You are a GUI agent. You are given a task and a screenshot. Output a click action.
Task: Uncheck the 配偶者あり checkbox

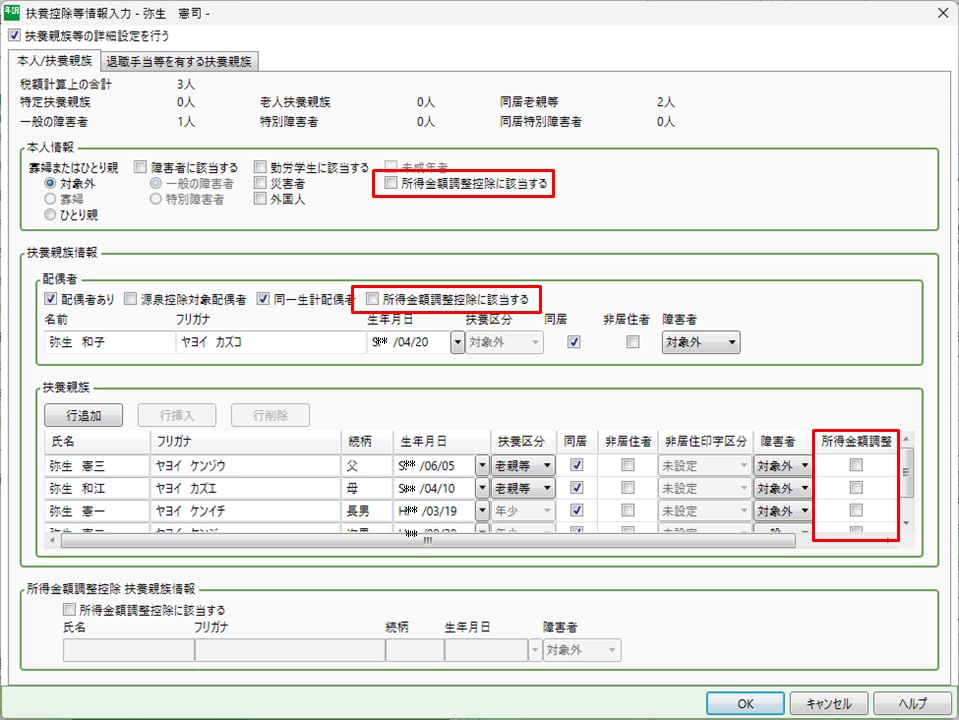pyautogui.click(x=51, y=298)
